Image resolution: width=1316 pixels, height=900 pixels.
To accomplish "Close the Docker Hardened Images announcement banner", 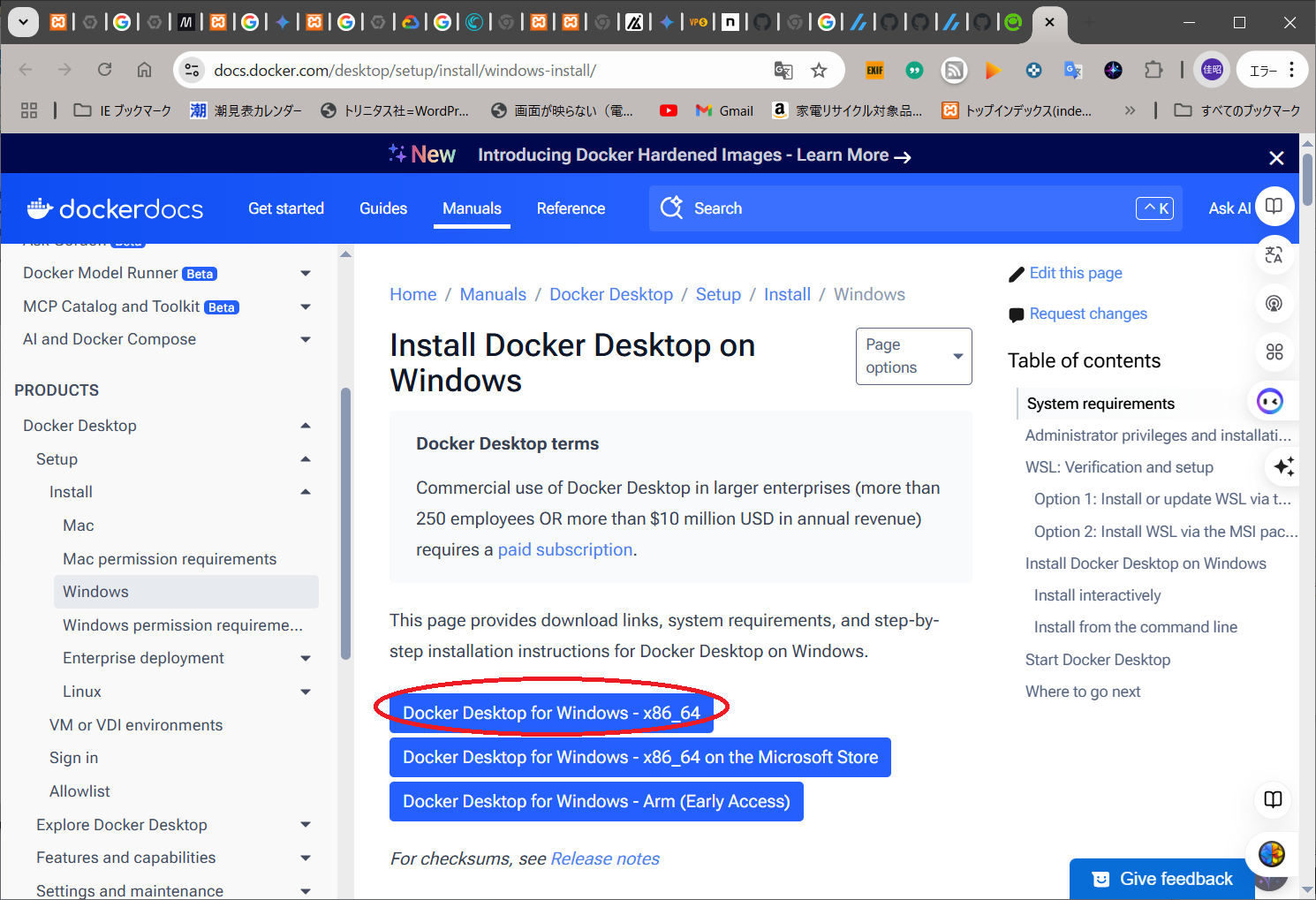I will coord(1275,157).
